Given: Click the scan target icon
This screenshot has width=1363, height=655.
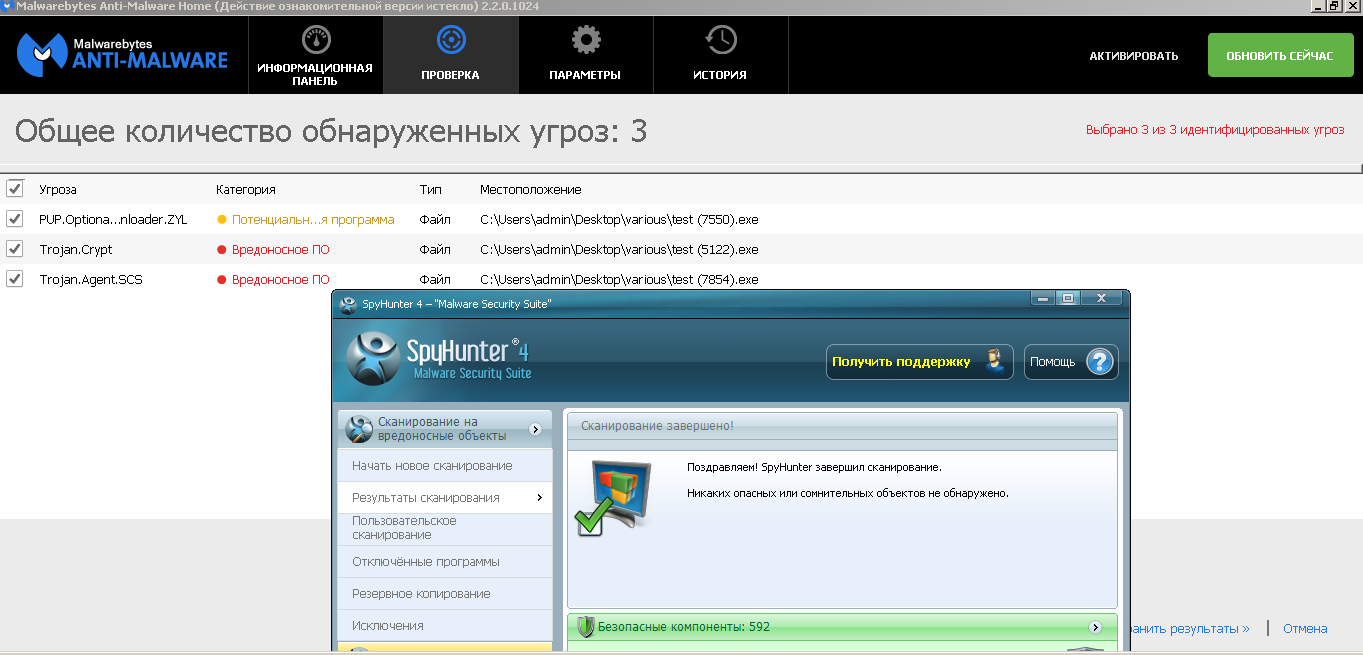Looking at the screenshot, I should [451, 40].
